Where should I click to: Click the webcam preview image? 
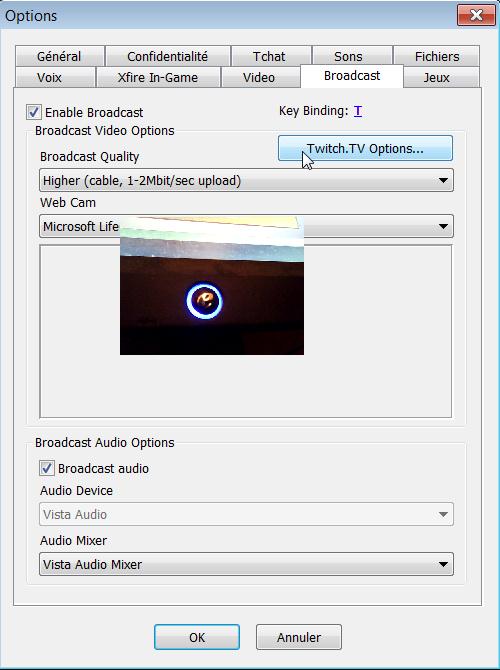coord(212,285)
